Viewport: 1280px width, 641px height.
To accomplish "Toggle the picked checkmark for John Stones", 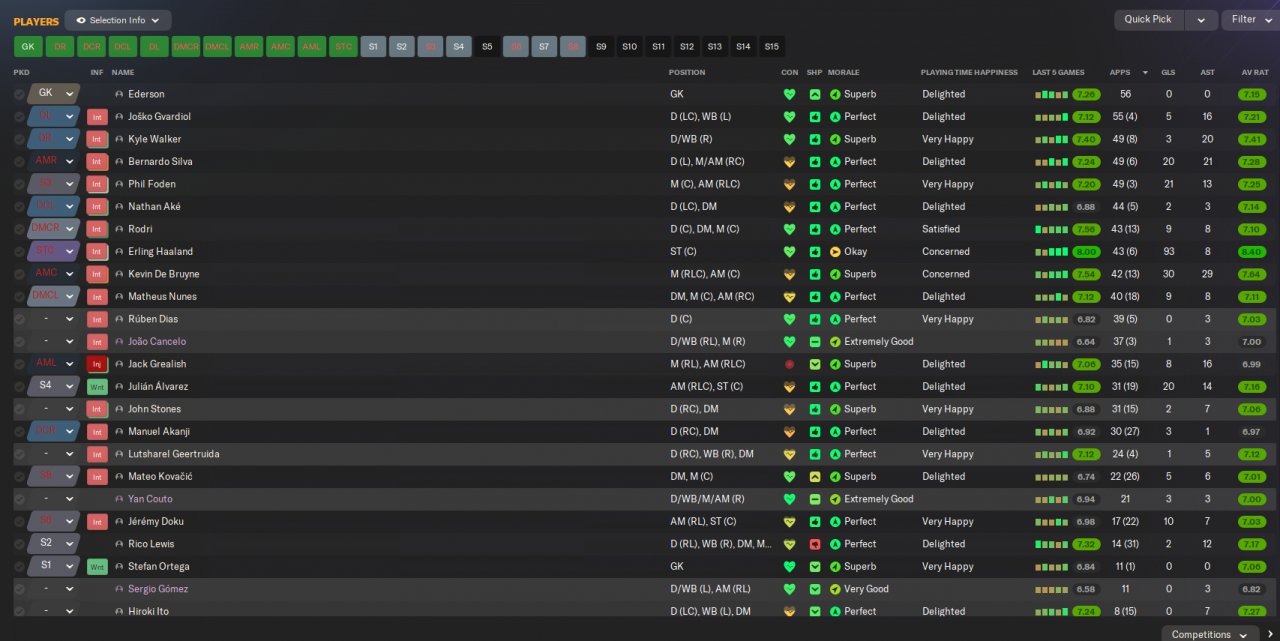I will tap(19, 409).
